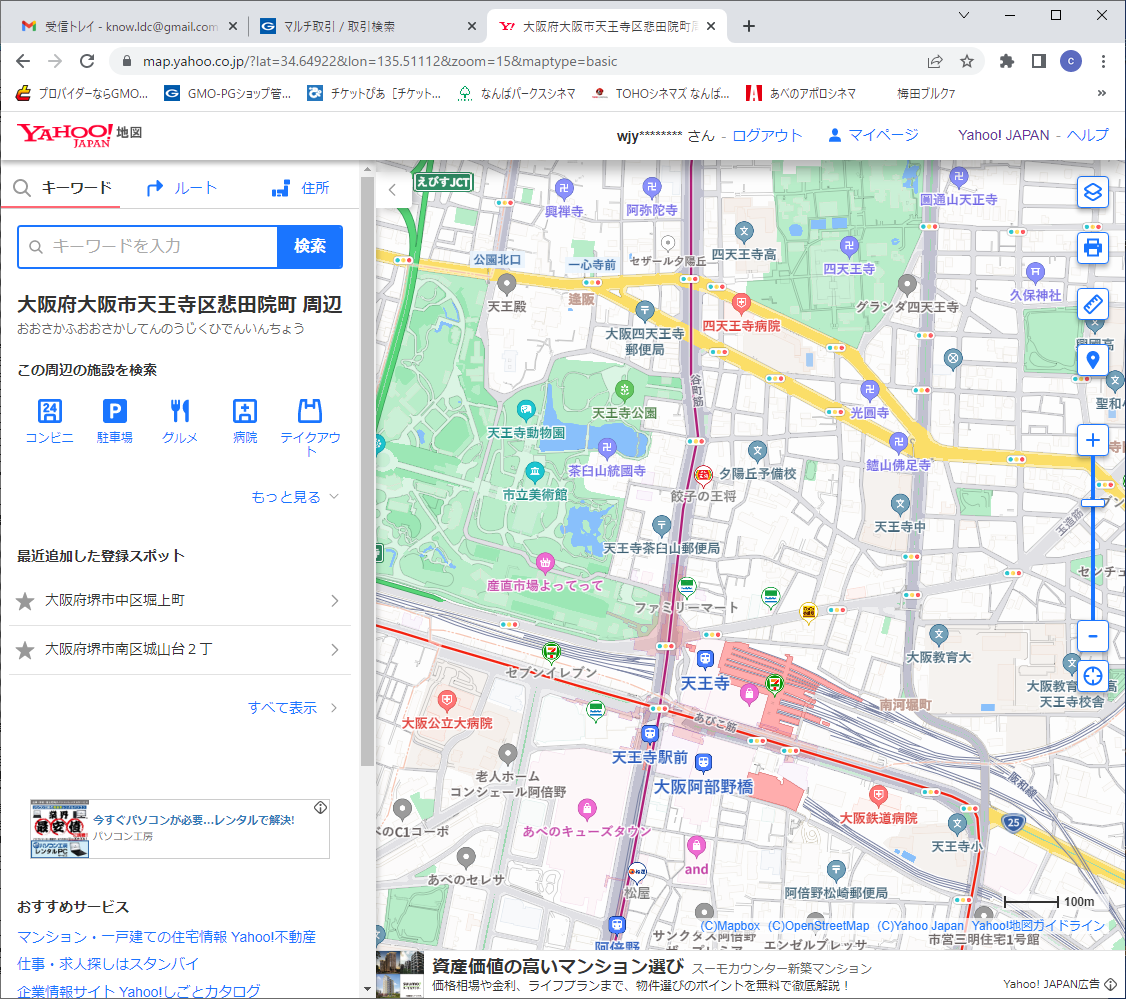Image resolution: width=1126 pixels, height=999 pixels.
Task: Click the current location target button
Action: pos(1092,674)
